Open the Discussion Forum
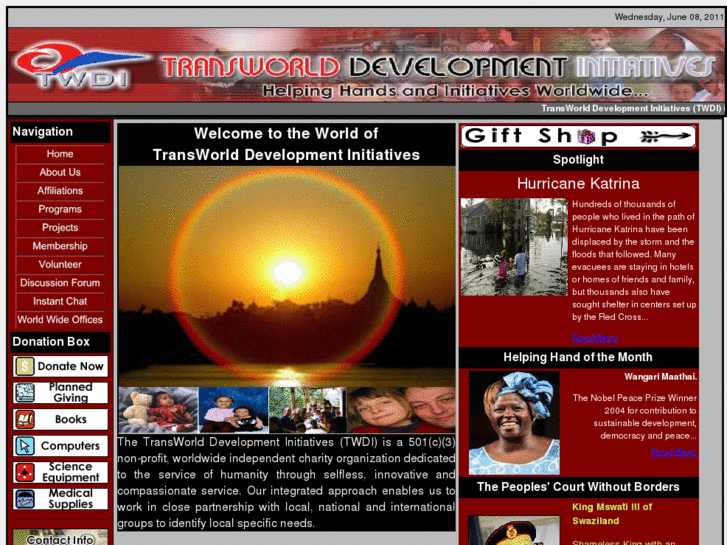Screen dimensions: 727x545 coord(60,283)
